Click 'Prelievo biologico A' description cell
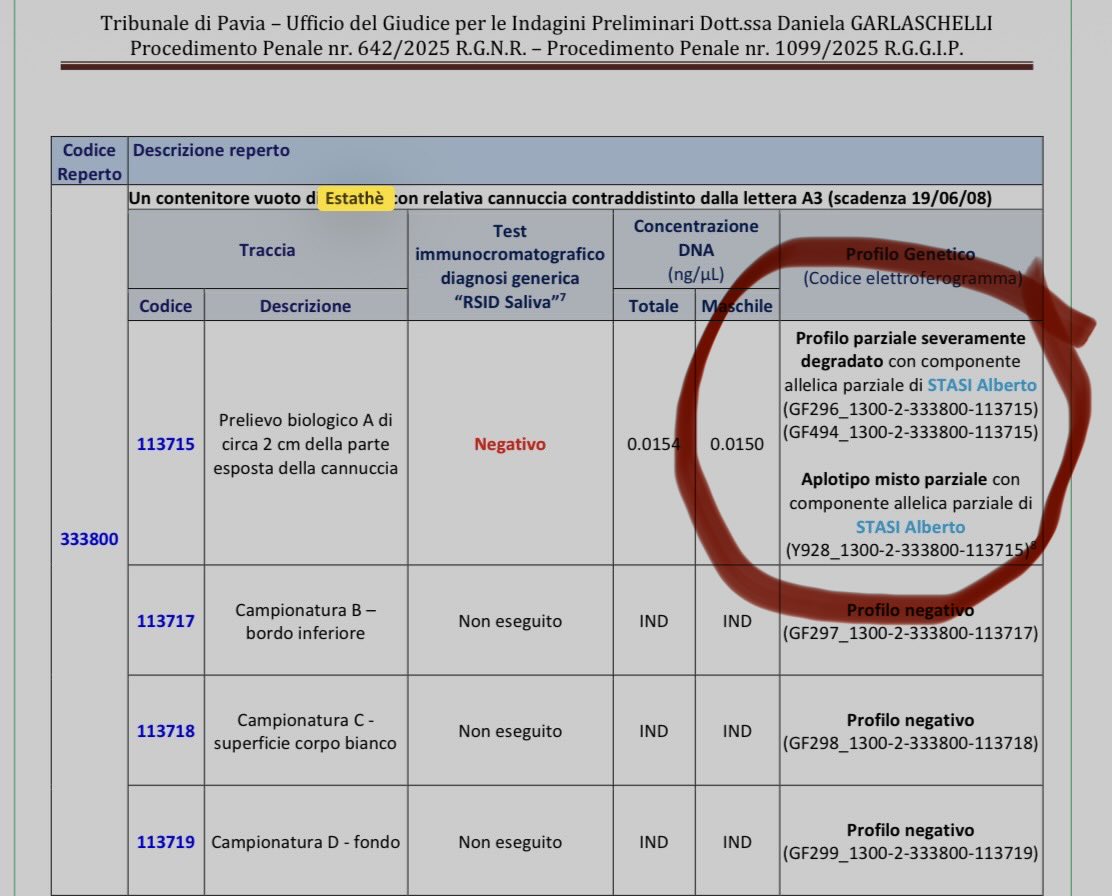1112x896 pixels. click(306, 444)
